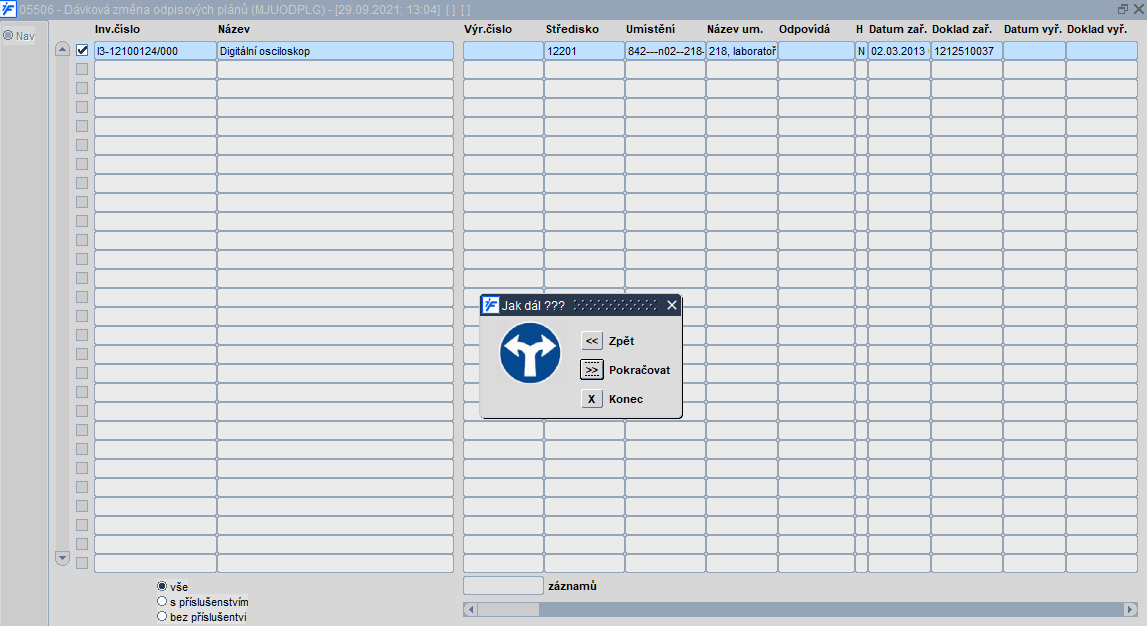The width and height of the screenshot is (1147, 626).
Task: Click the záznamů count field
Action: point(503,586)
